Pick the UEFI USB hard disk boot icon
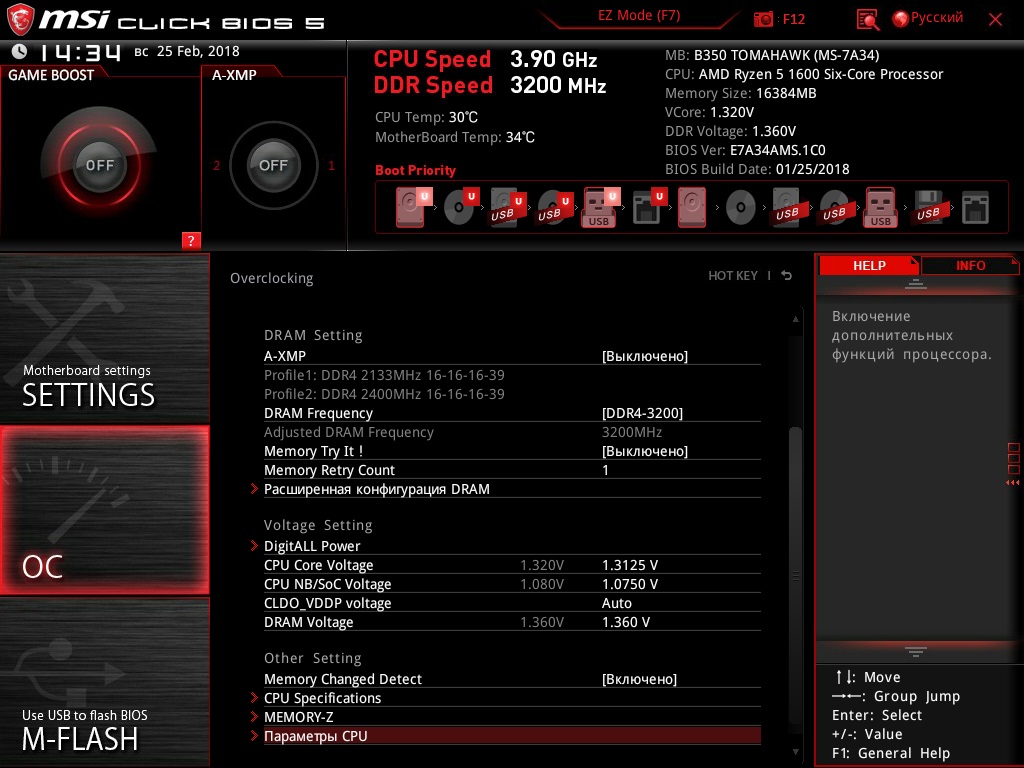Viewport: 1024px width, 768px height. pyautogui.click(x=508, y=208)
